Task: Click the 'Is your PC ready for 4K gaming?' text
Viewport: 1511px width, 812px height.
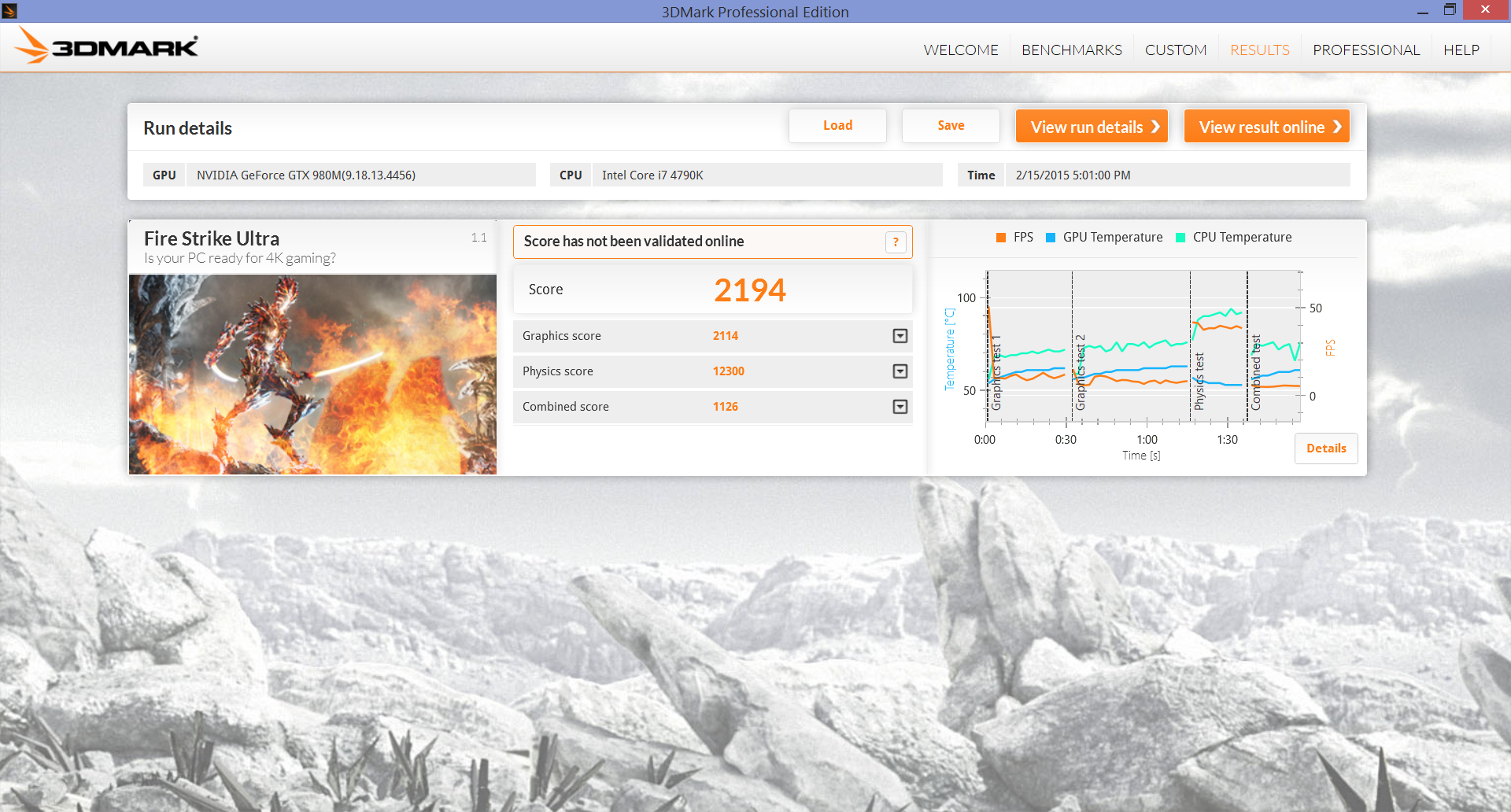Action: (240, 258)
